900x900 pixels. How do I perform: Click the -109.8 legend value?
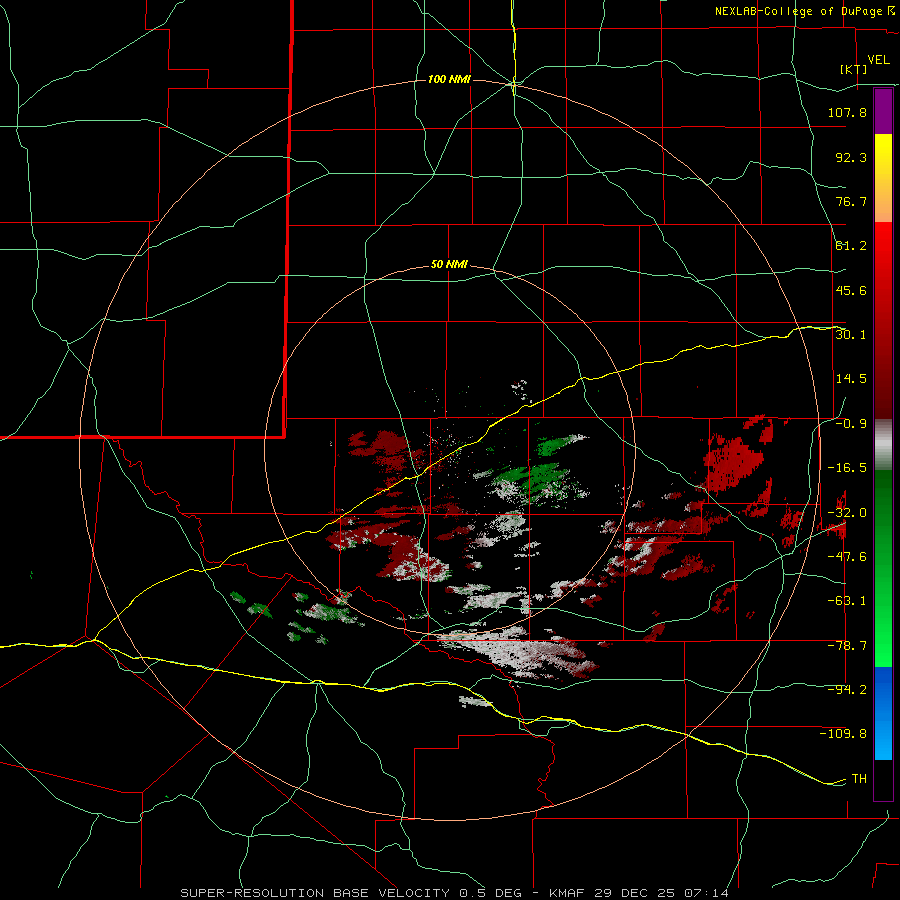tap(843, 734)
